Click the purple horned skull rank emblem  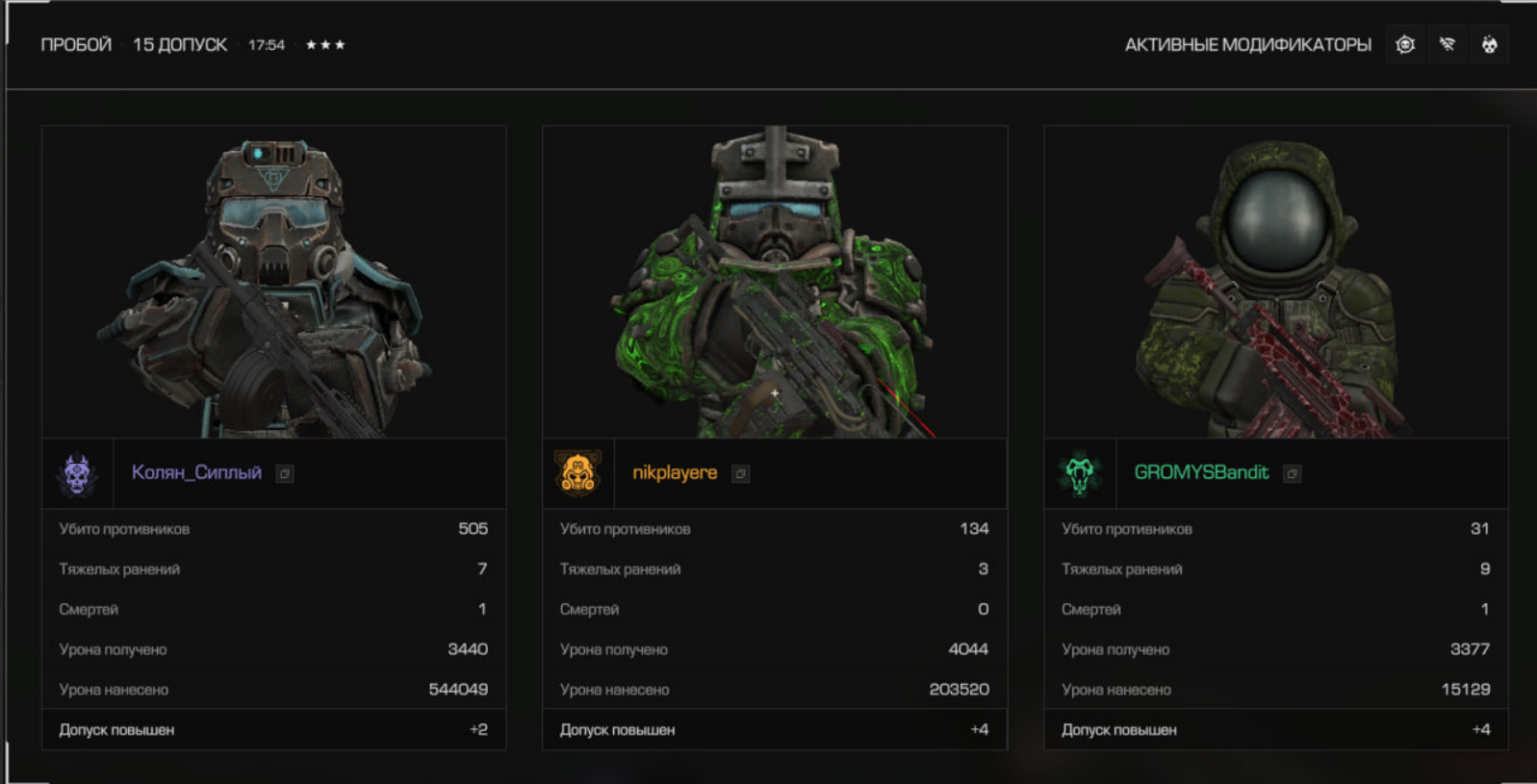(x=78, y=473)
